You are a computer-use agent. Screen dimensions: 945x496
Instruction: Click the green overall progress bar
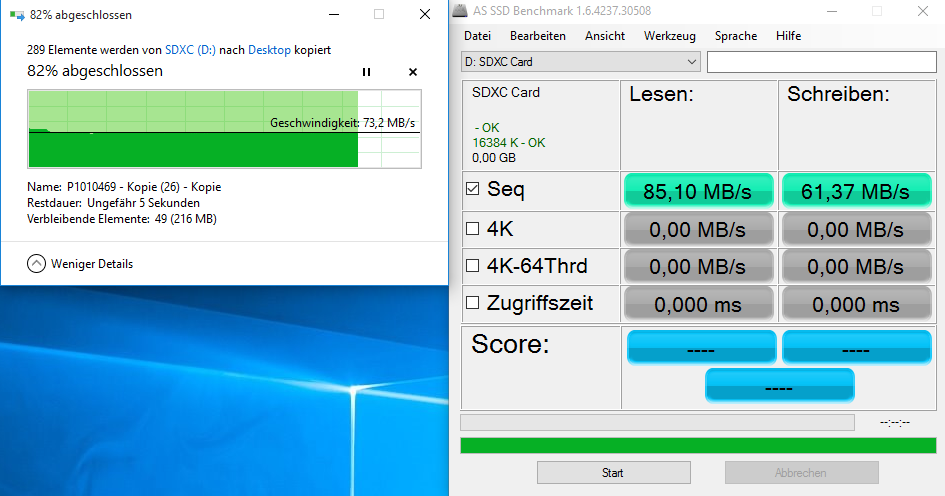(698, 445)
